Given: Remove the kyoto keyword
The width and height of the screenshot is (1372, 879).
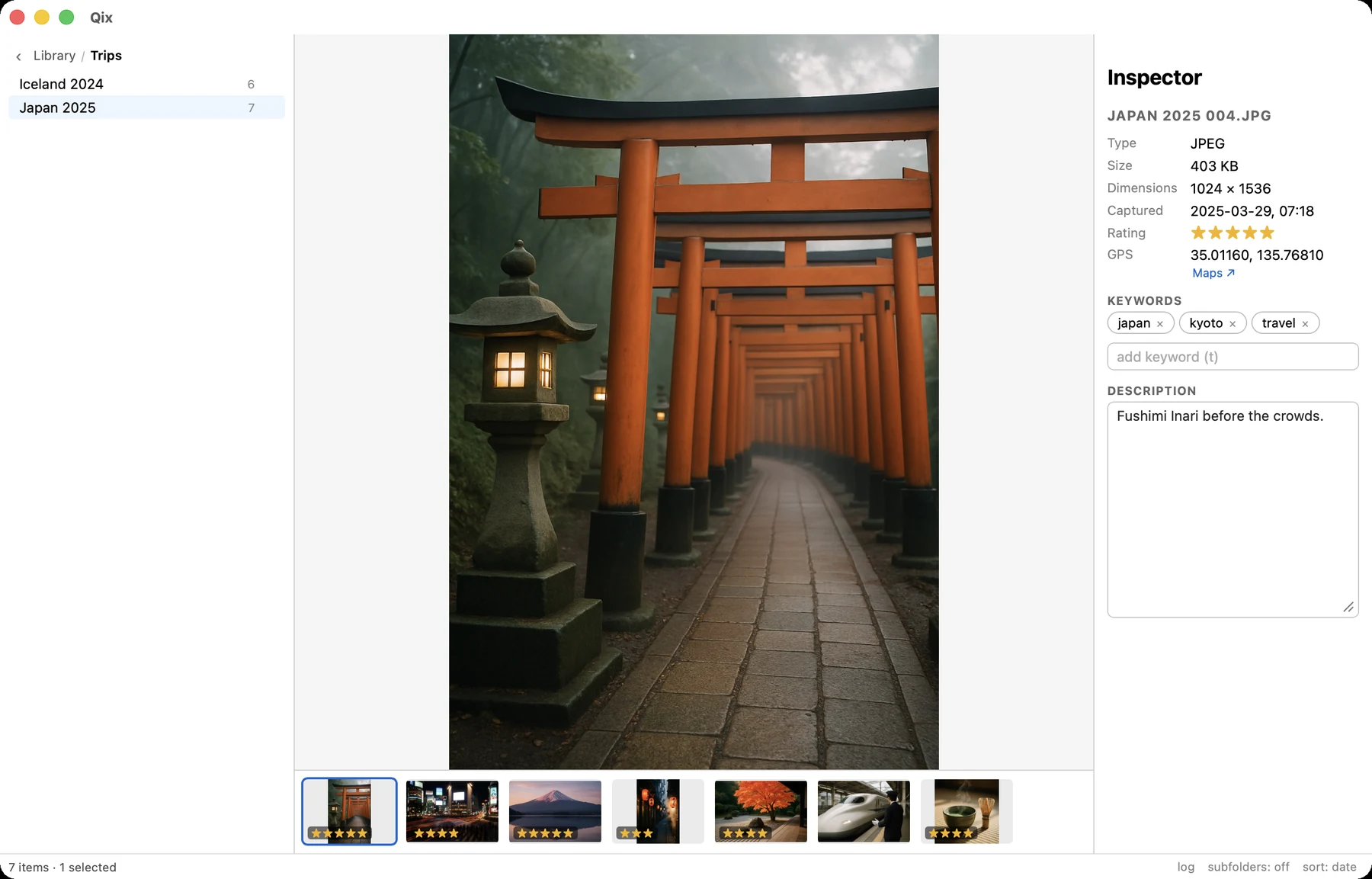Looking at the screenshot, I should [x=1233, y=324].
